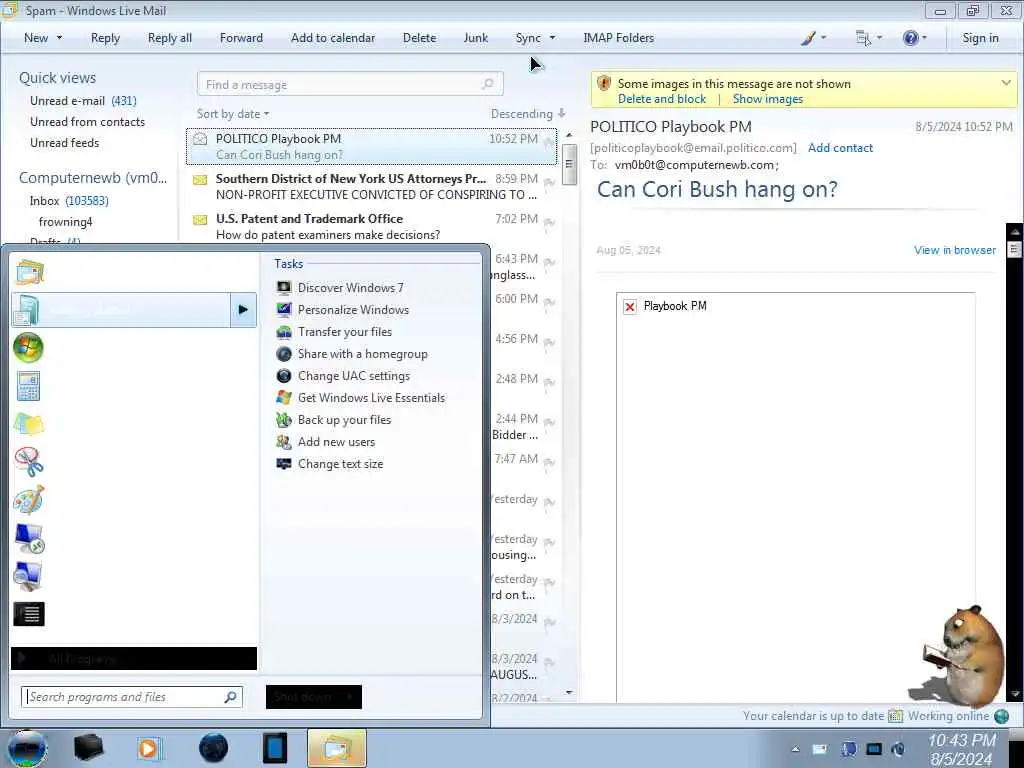Click Transfer your files task icon
Screen dimensions: 1024x768
click(283, 332)
